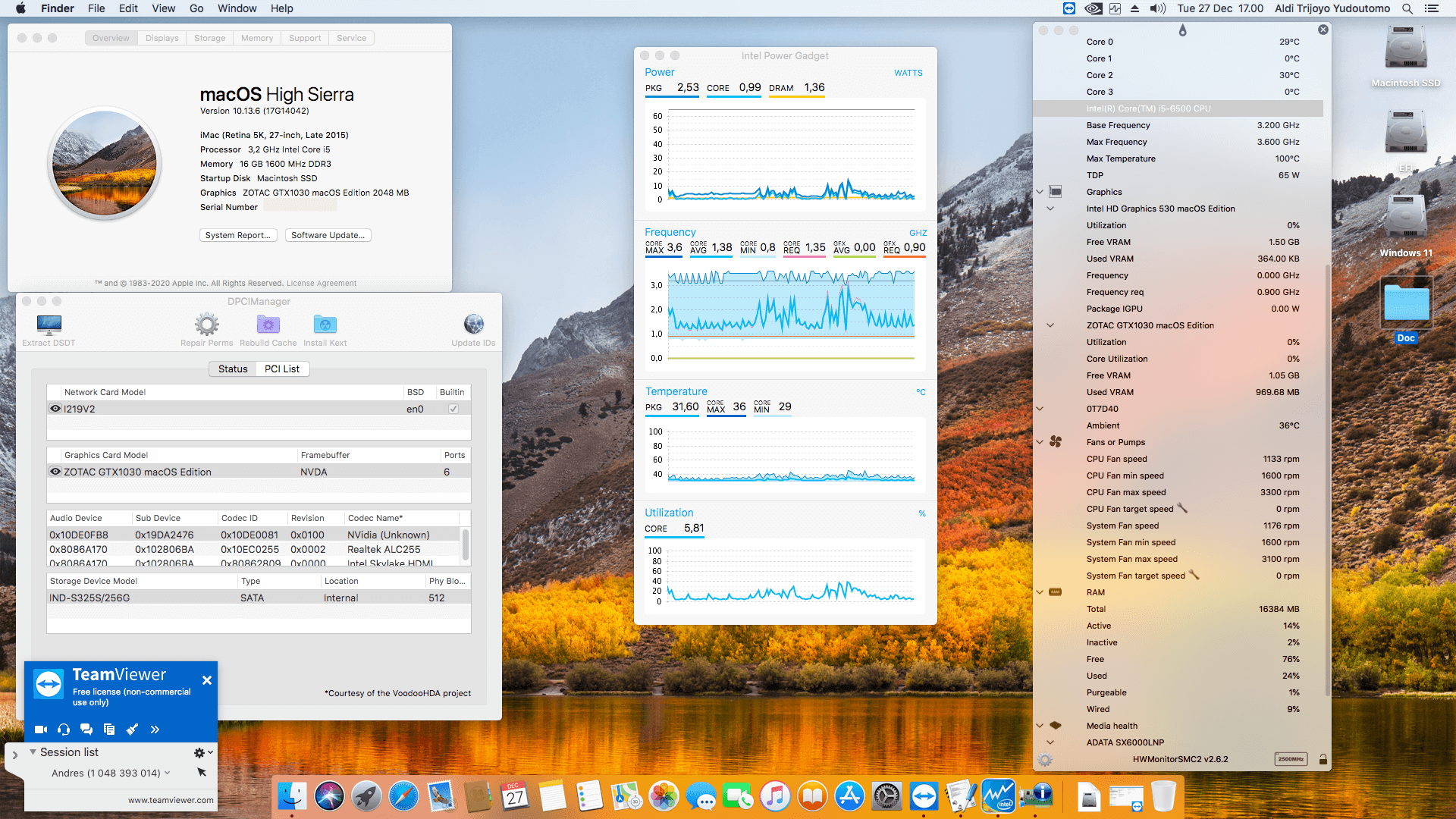Viewport: 1456px width, 819px height.
Task: Collapse TeamViewer side panel arrow
Action: point(14,755)
